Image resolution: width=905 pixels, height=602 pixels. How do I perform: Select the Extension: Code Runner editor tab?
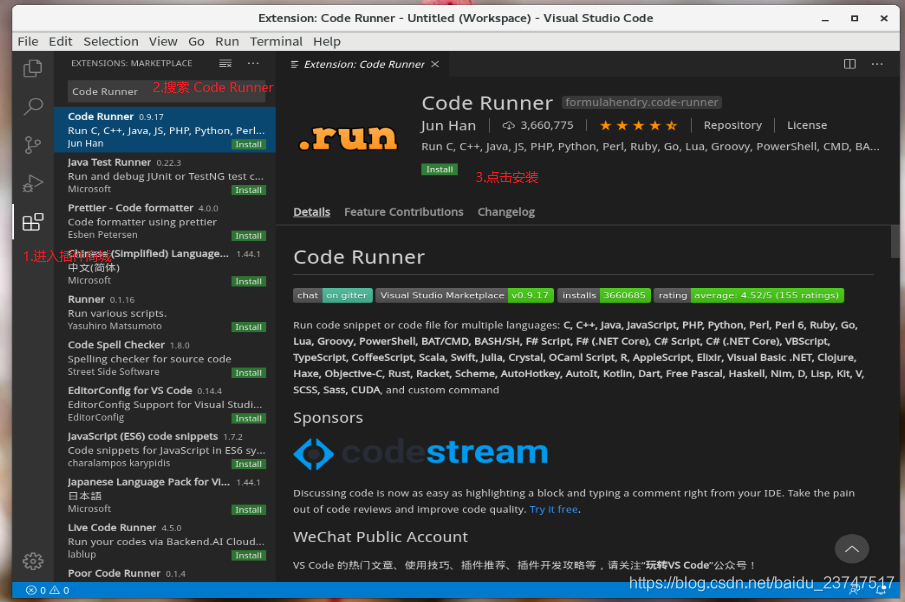[x=364, y=64]
